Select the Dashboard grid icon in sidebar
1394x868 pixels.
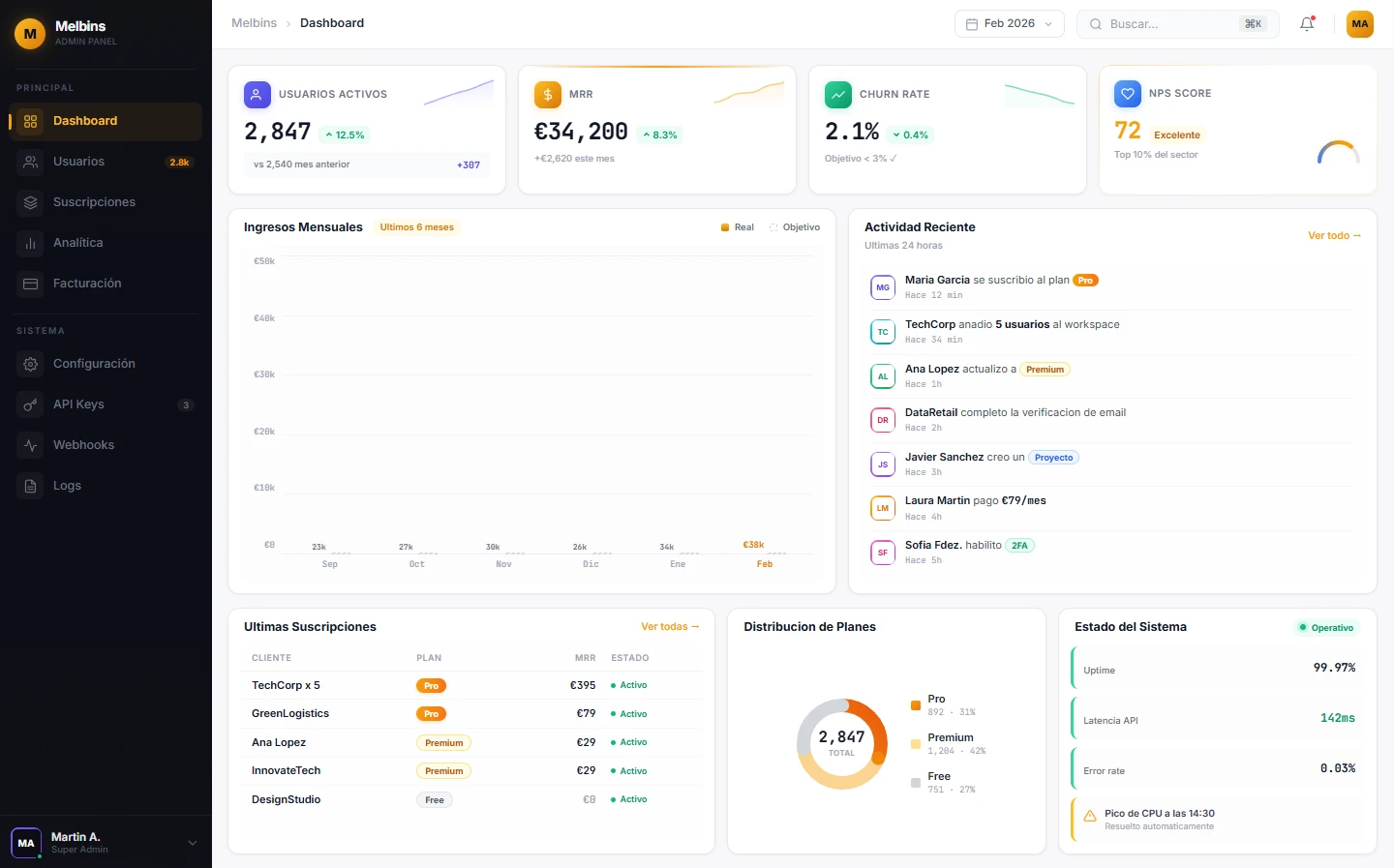coord(30,121)
